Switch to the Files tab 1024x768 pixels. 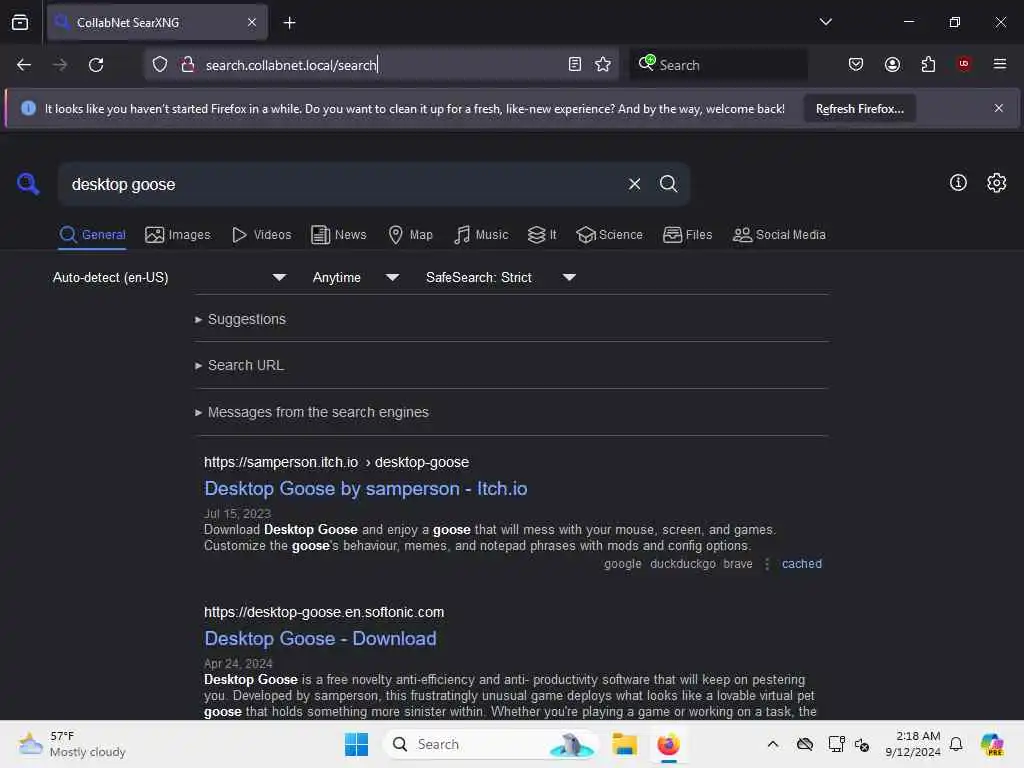coord(687,234)
